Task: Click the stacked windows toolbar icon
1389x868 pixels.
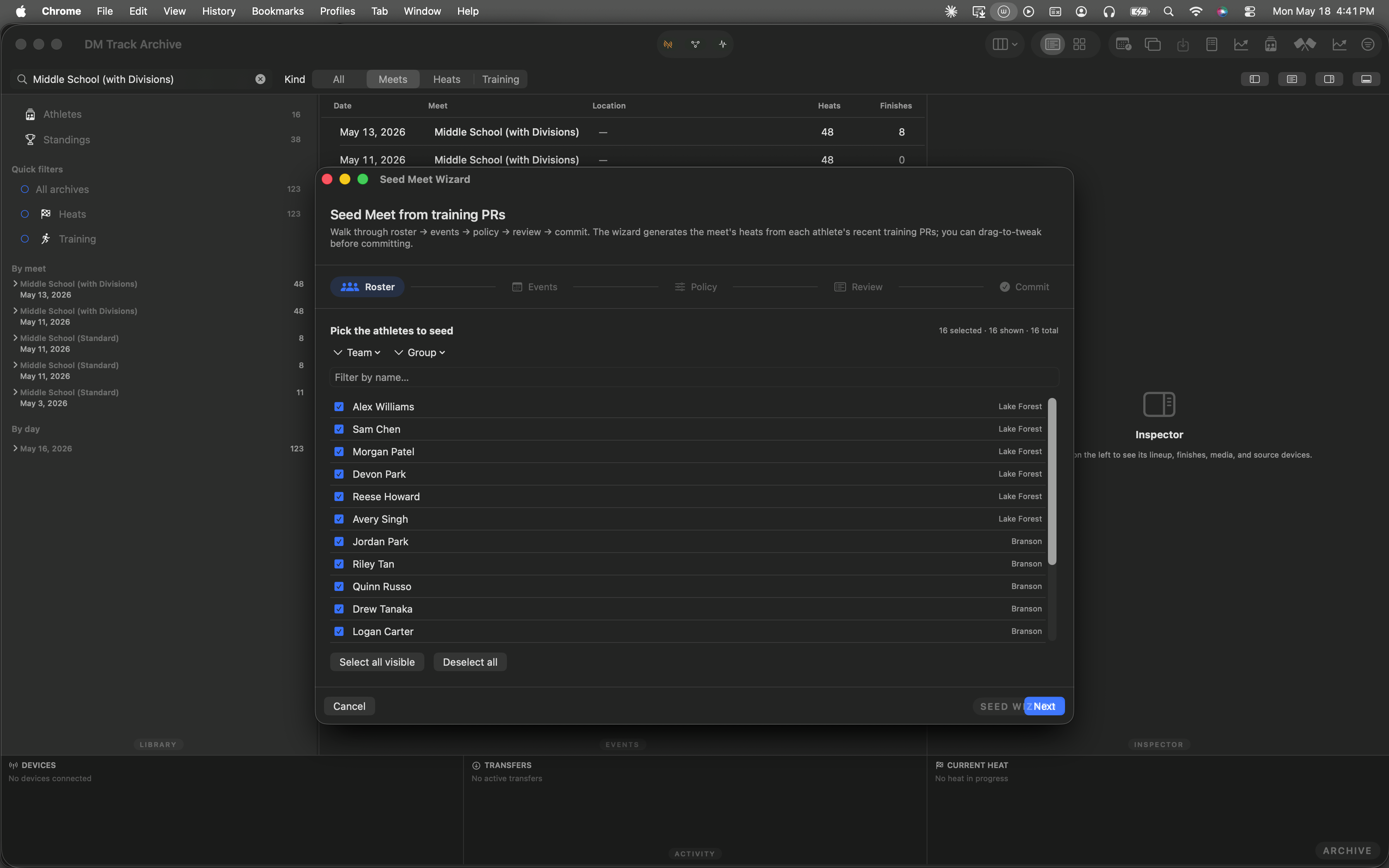Action: [x=1153, y=44]
